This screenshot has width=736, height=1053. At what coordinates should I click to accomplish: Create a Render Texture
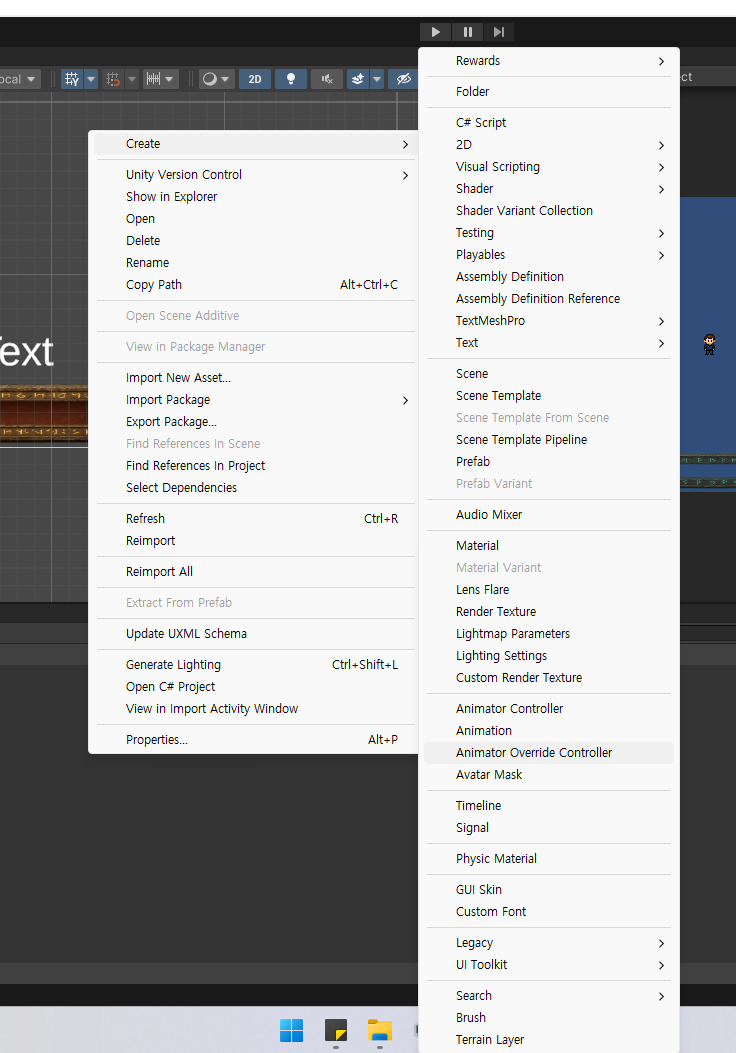pyautogui.click(x=549, y=611)
